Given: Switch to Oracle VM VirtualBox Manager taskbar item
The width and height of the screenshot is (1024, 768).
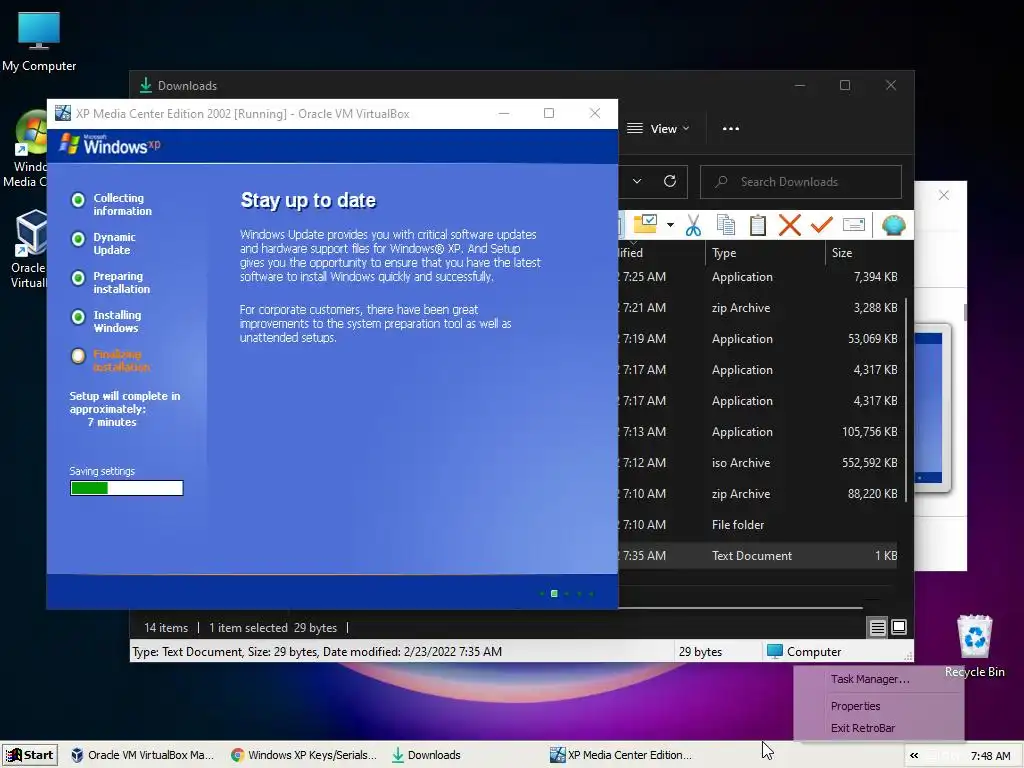Looking at the screenshot, I should click(142, 755).
